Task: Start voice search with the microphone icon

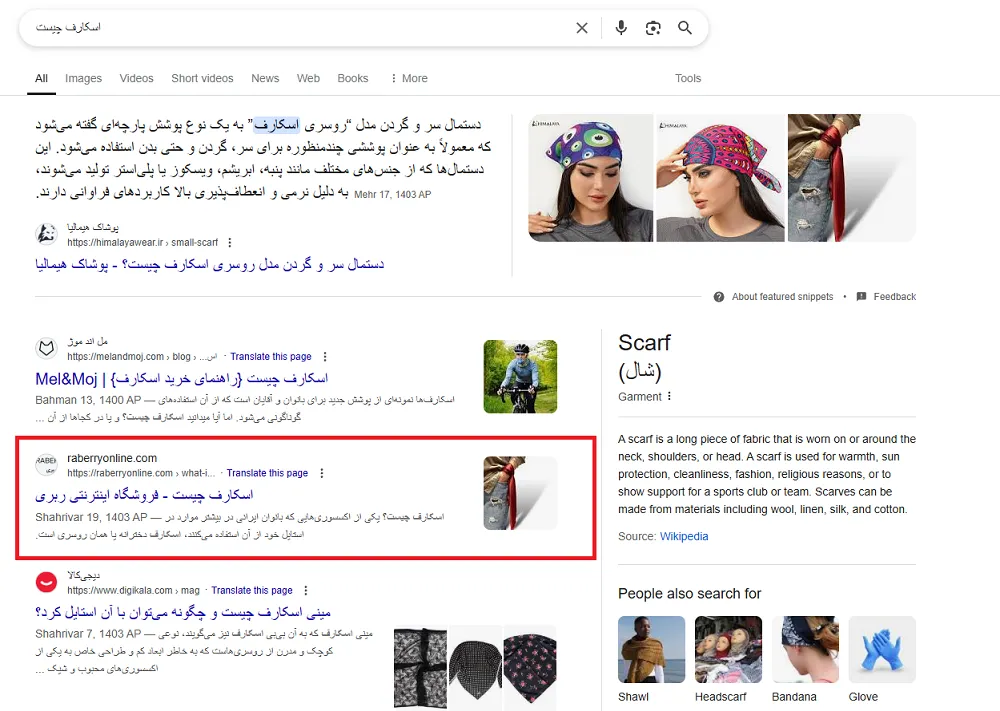Action: coord(621,28)
